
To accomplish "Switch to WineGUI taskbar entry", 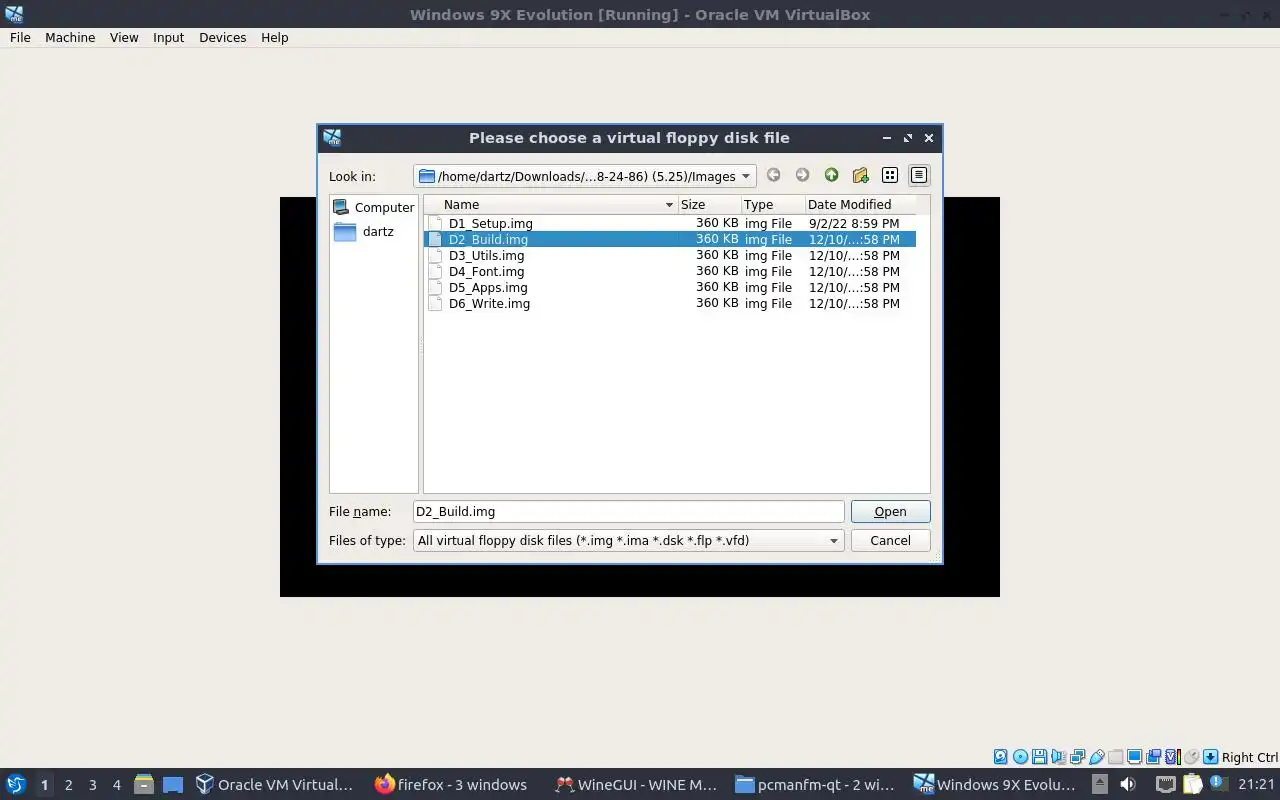I will (636, 784).
